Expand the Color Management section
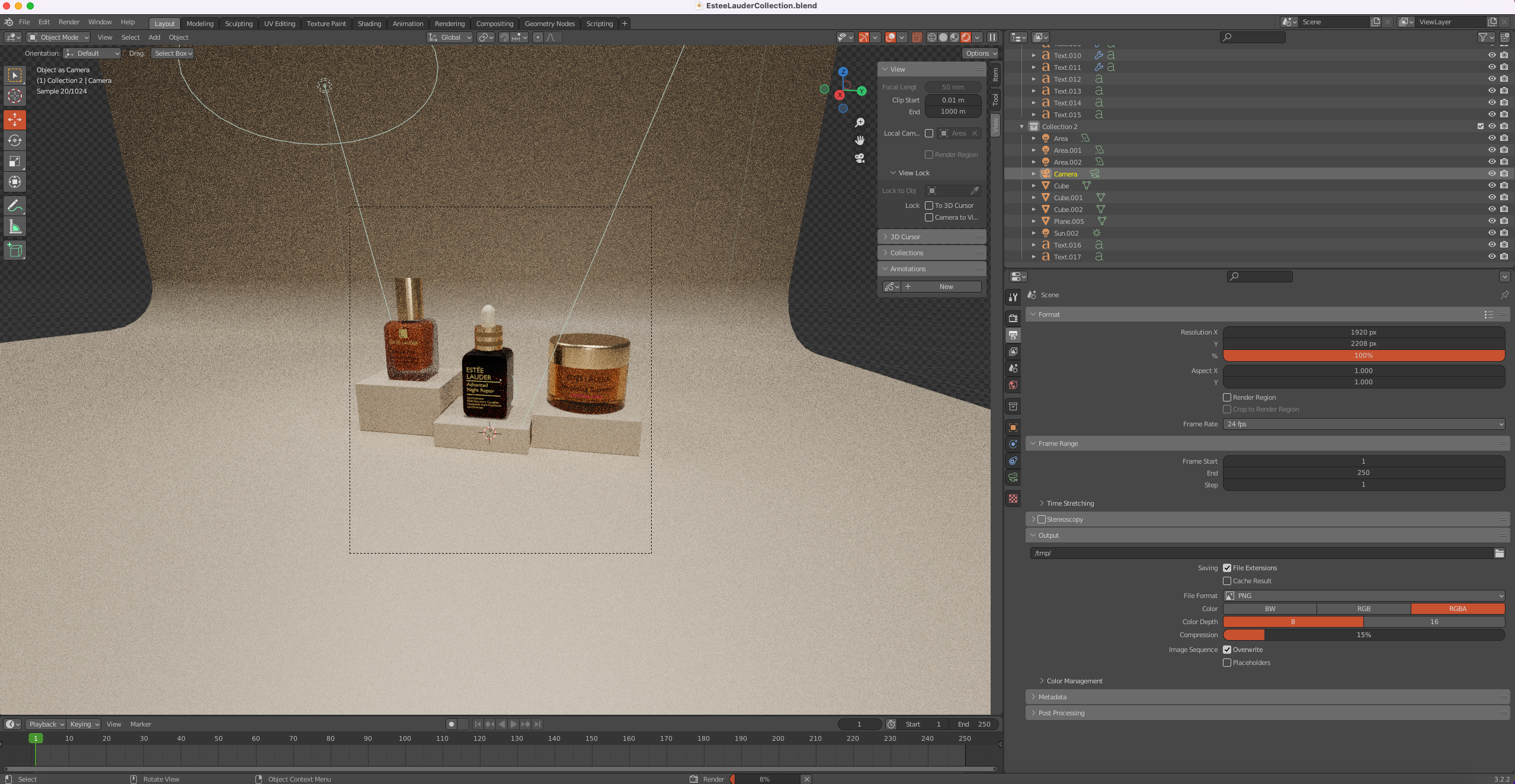The image size is (1515, 784). 1074,681
